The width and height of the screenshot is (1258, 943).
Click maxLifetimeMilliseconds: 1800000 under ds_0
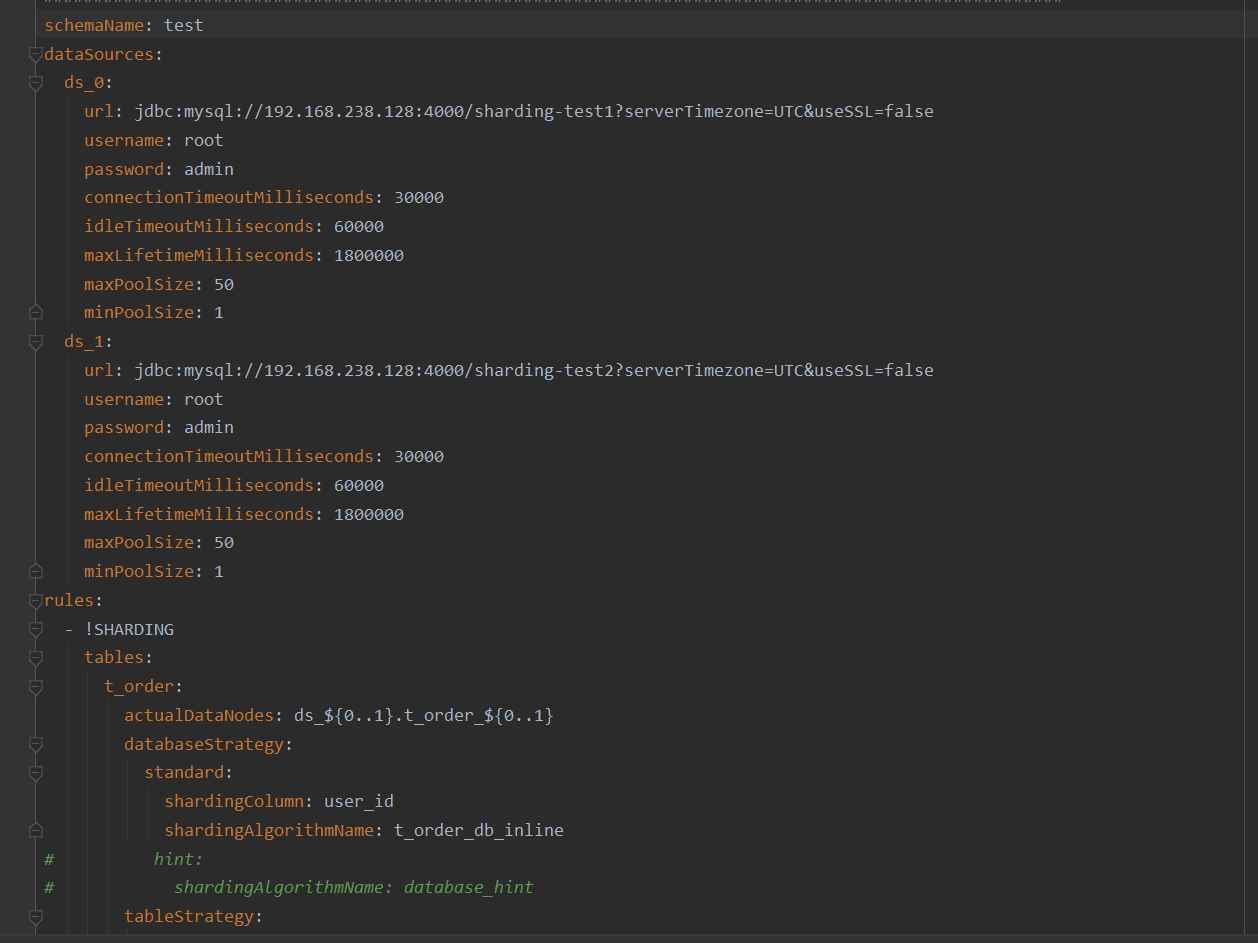pos(244,255)
